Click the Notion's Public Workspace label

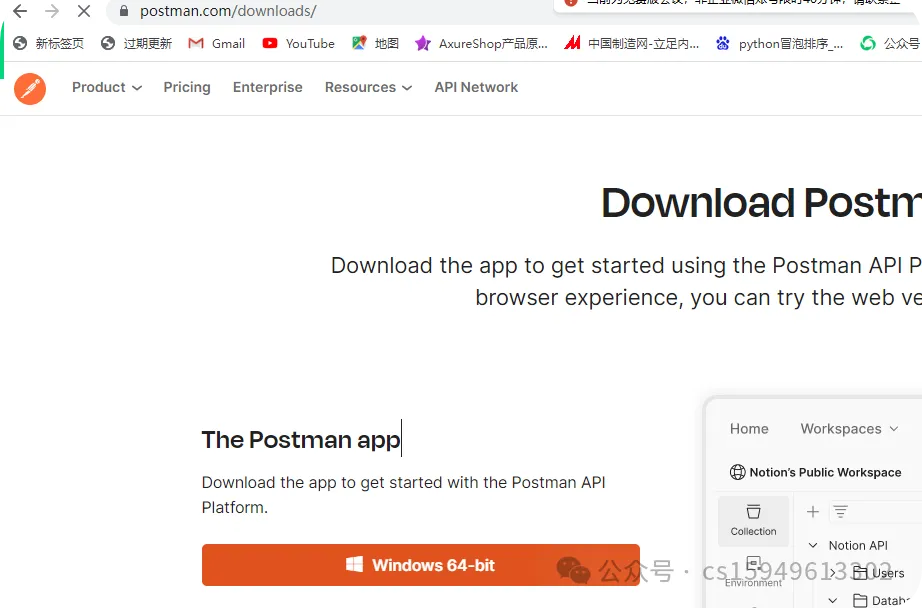(825, 472)
